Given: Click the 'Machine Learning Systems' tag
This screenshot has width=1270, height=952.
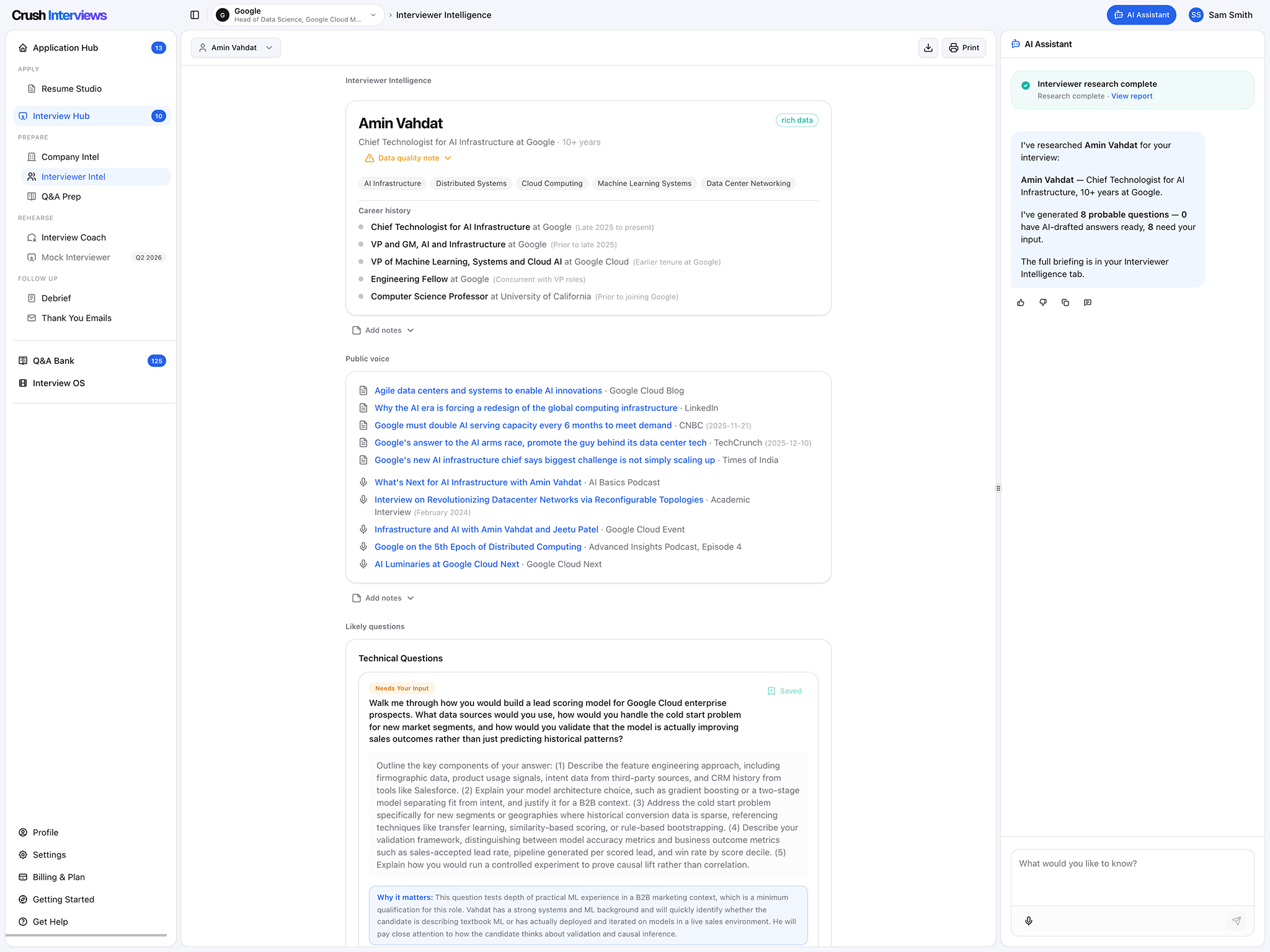Looking at the screenshot, I should [x=644, y=183].
